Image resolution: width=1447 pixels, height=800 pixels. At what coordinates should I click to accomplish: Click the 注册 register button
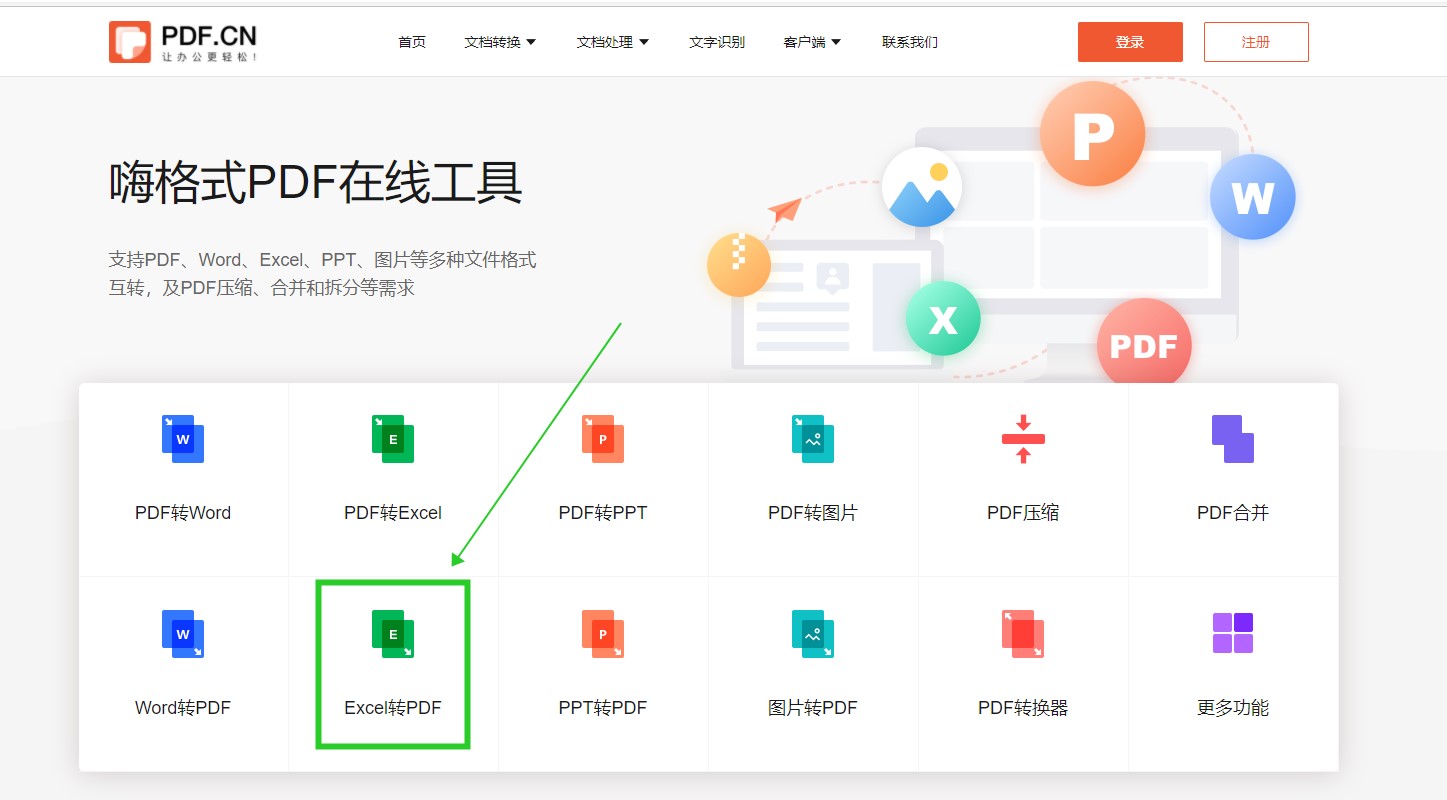coord(1255,42)
